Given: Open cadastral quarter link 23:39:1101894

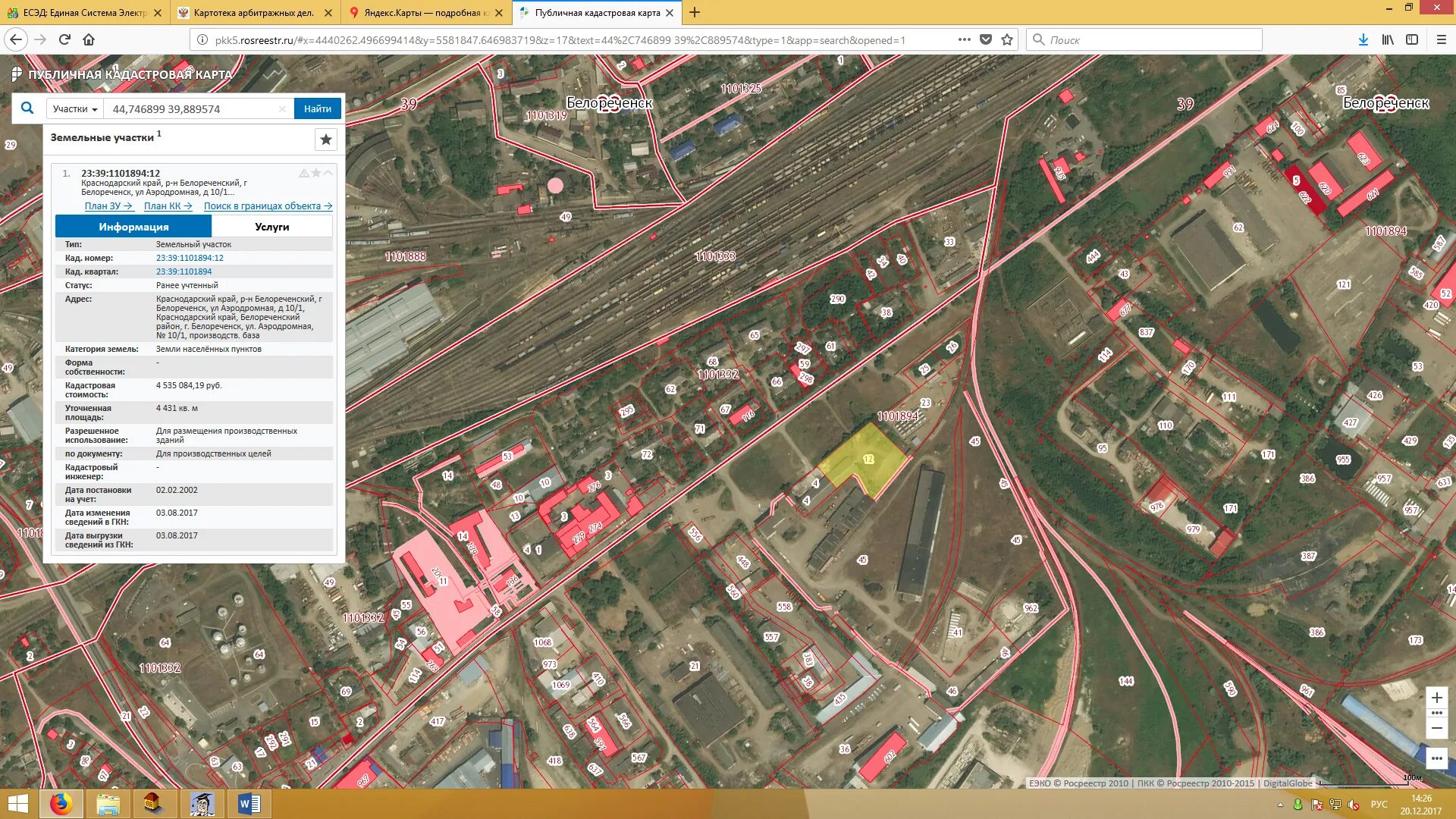Looking at the screenshot, I should click(184, 271).
